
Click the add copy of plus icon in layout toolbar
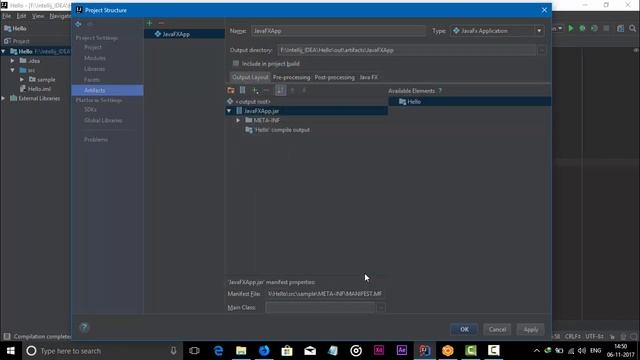[255, 90]
